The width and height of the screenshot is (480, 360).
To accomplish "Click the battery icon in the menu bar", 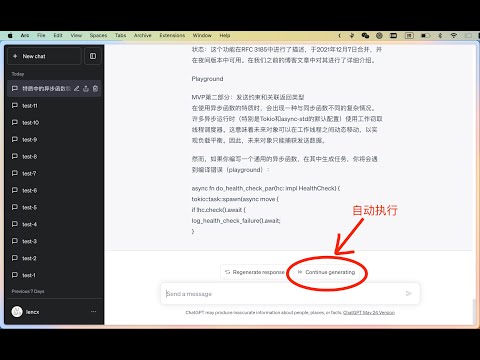I will [425, 35].
